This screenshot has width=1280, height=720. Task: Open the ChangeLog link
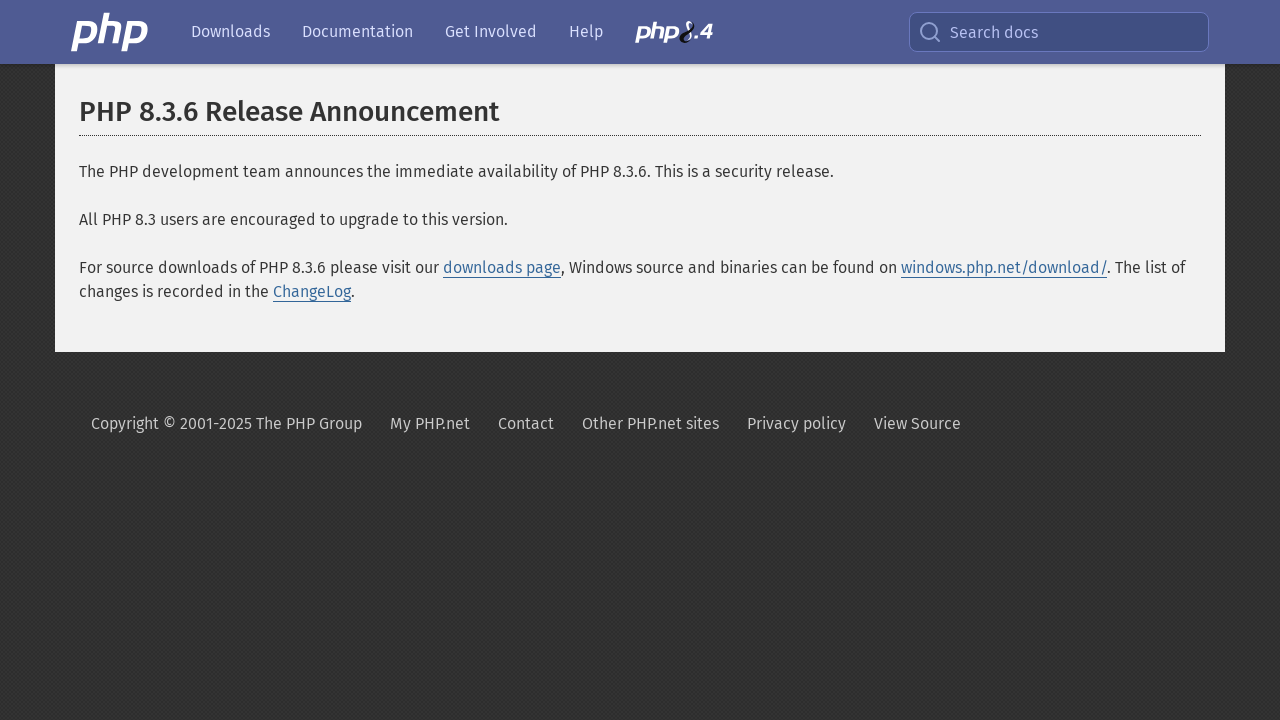312,292
